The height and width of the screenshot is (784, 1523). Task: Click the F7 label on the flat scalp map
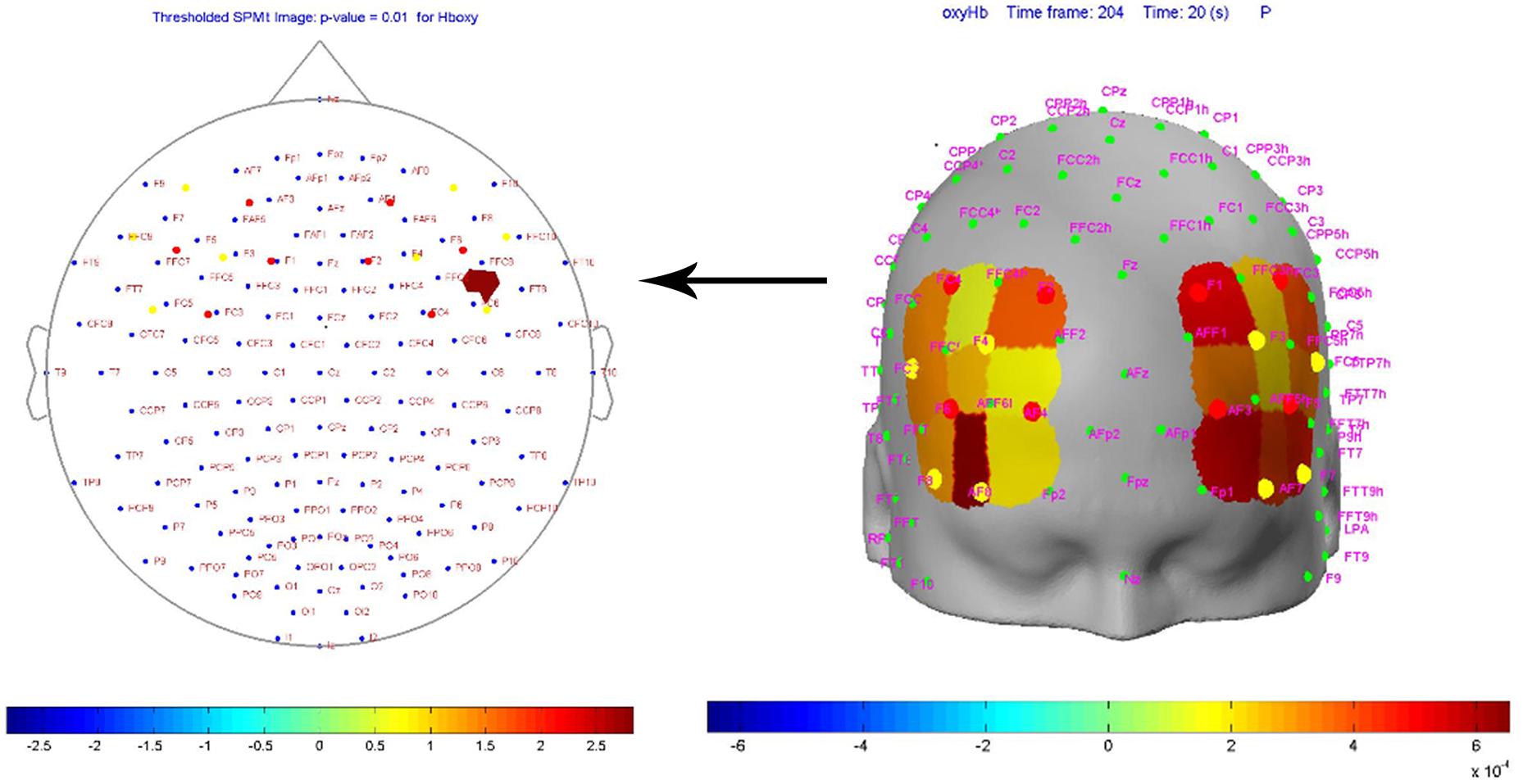coord(178,218)
